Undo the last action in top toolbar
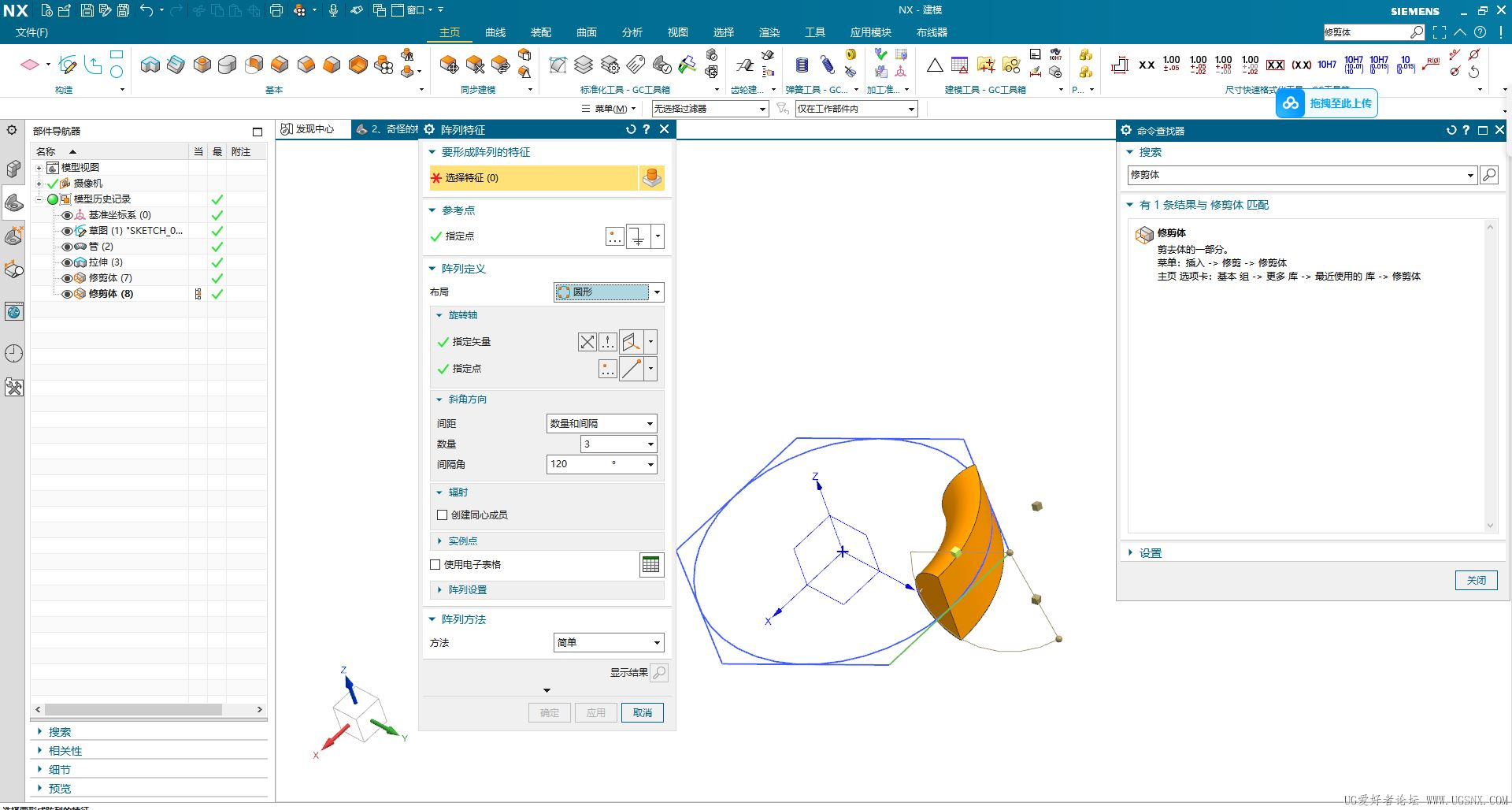 [x=146, y=10]
